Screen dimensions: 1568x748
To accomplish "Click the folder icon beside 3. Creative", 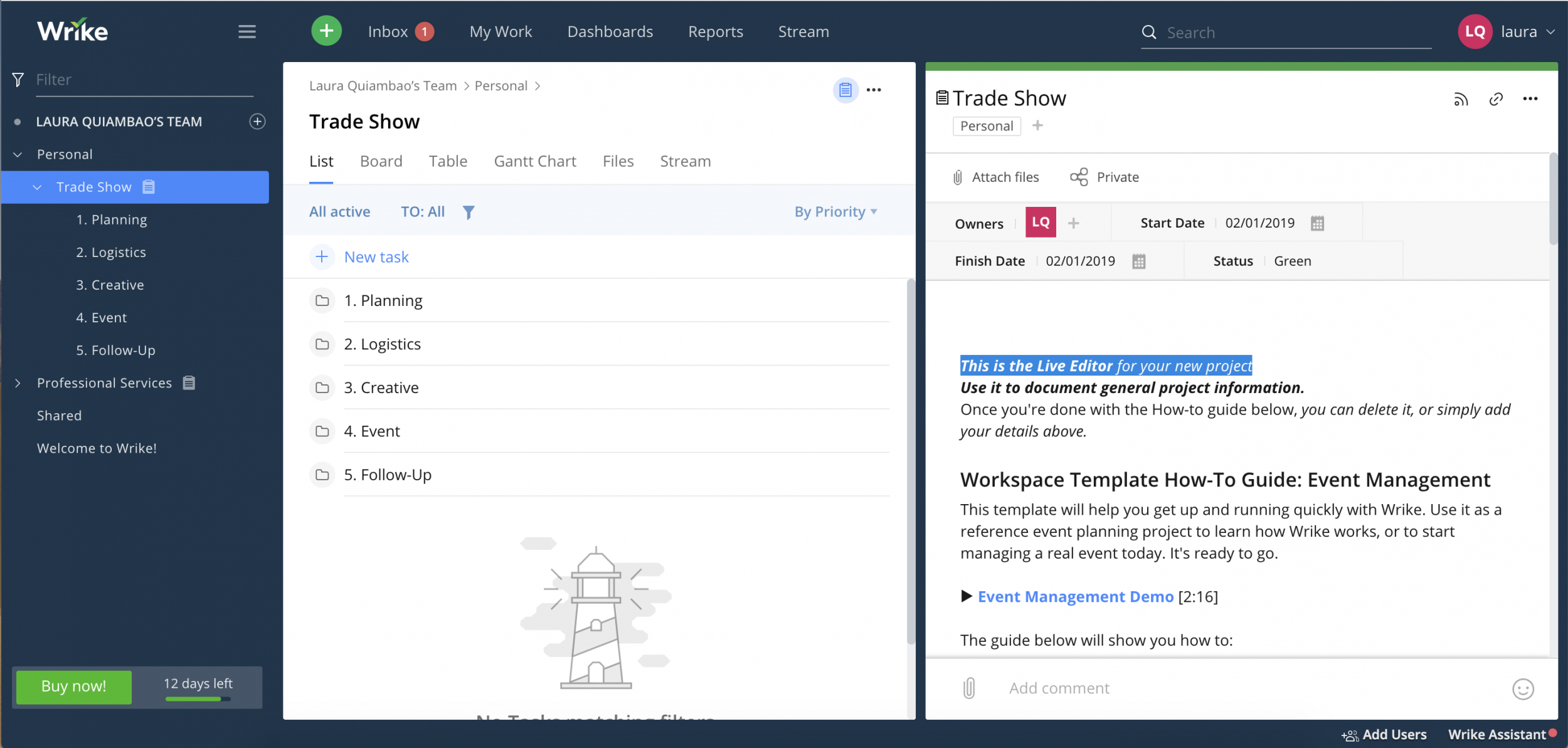I will [x=322, y=387].
